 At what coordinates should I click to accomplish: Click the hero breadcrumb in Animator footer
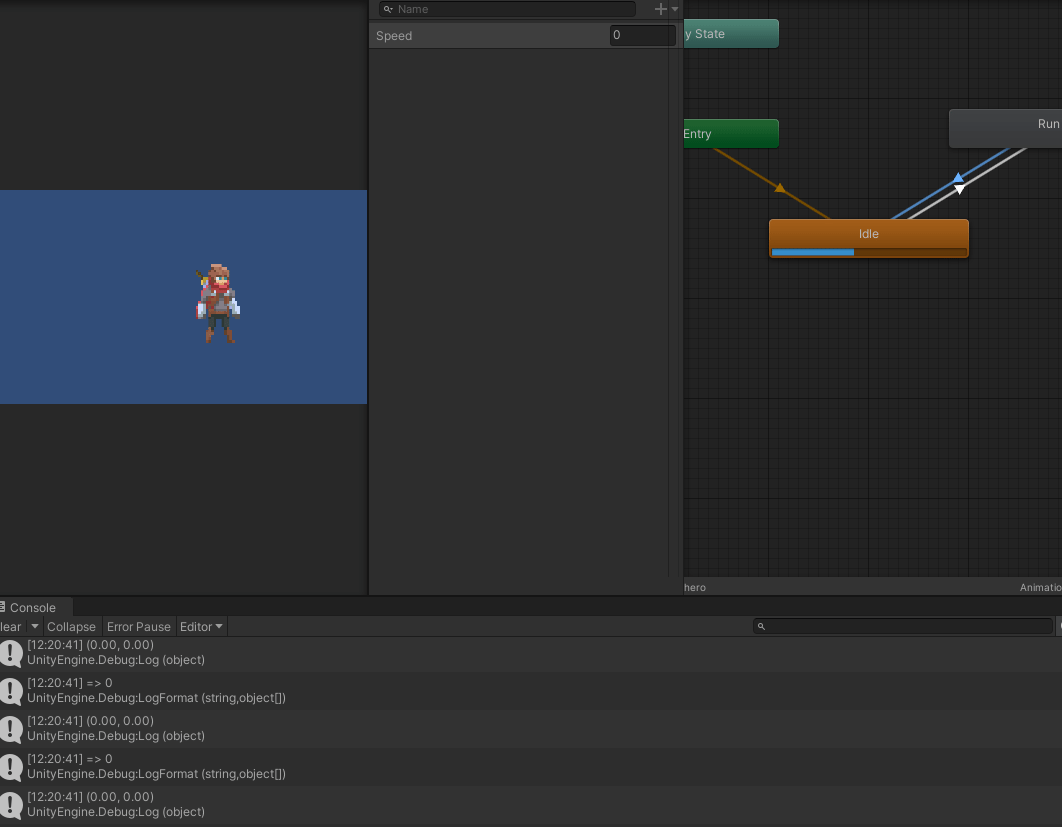(x=695, y=587)
